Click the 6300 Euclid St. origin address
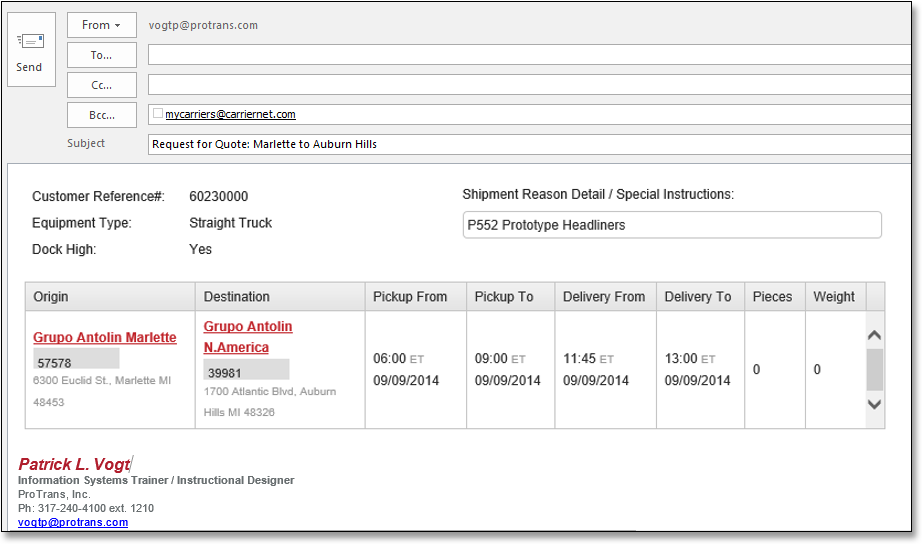The height and width of the screenshot is (544, 922). pos(102,391)
